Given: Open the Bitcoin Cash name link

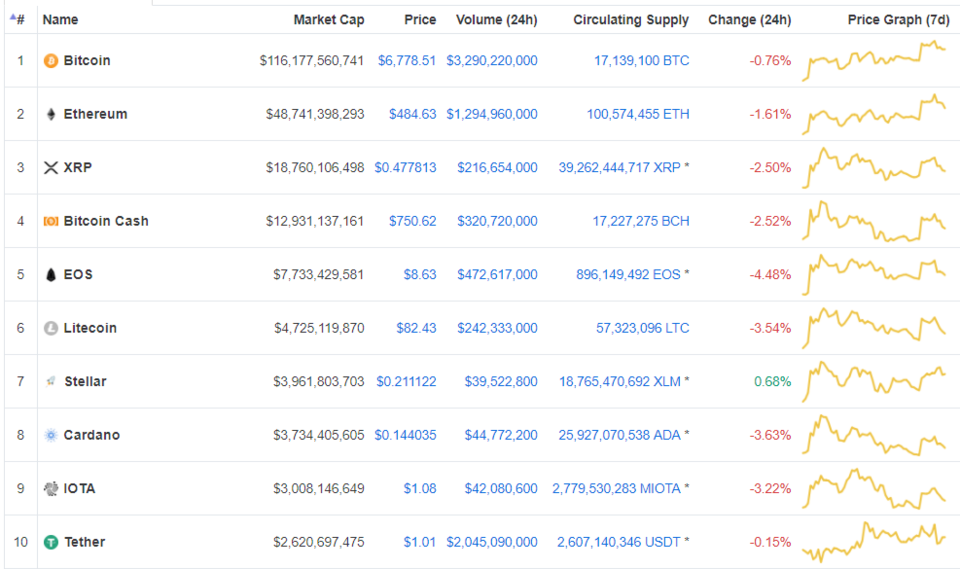Looking at the screenshot, I should tap(106, 221).
